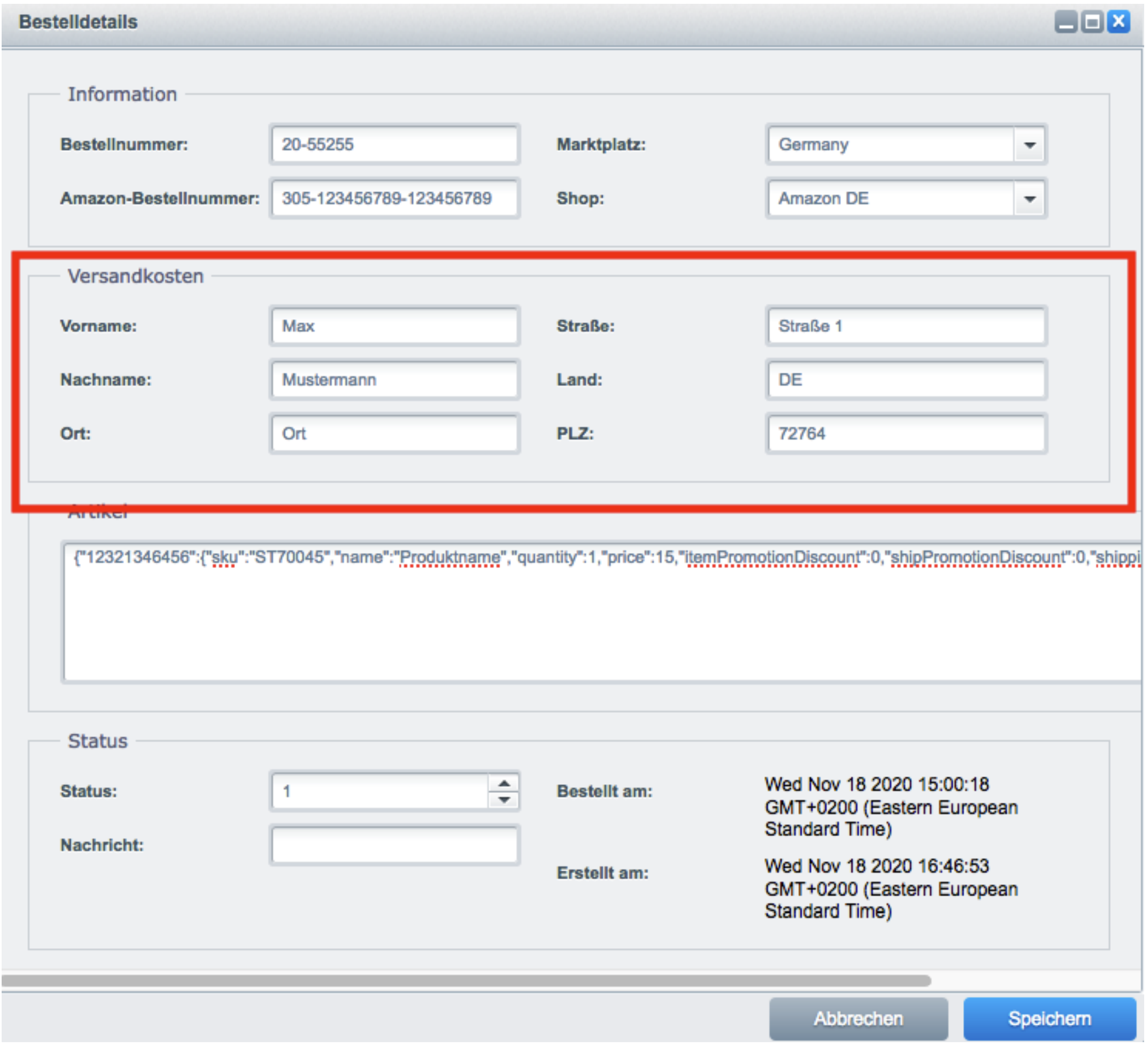The width and height of the screenshot is (1148, 1046).
Task: Open the Marktplatz dropdown arrow
Action: (1029, 145)
